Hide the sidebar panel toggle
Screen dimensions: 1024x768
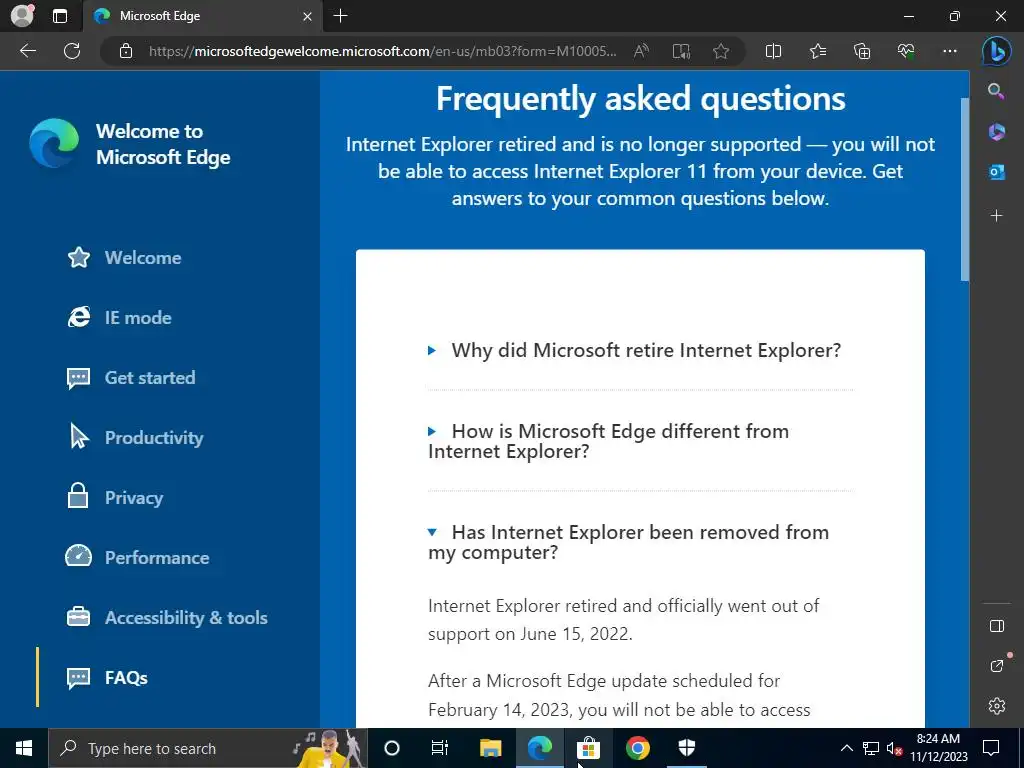[997, 626]
